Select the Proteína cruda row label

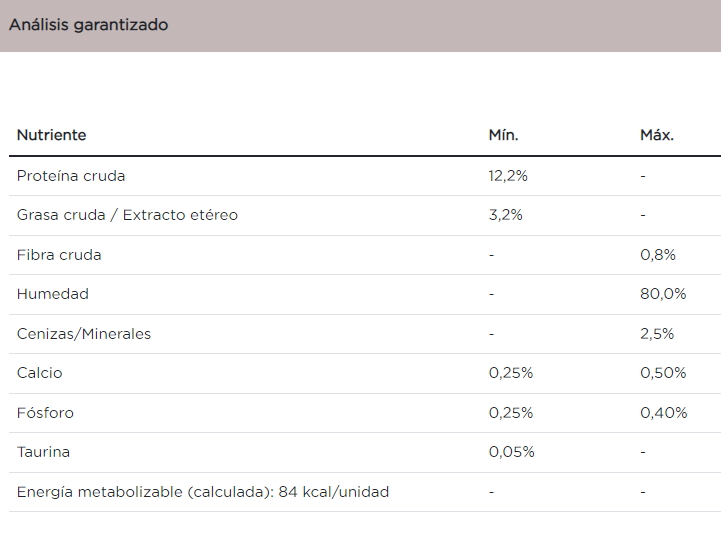(x=71, y=176)
